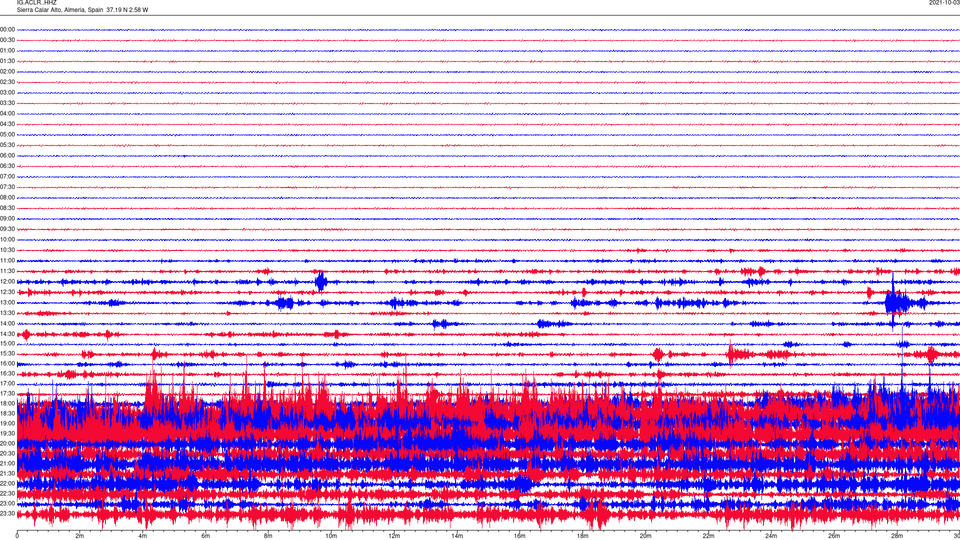Select the 10:00 time label
Screen dimensions: 960x540
click(x=7, y=239)
